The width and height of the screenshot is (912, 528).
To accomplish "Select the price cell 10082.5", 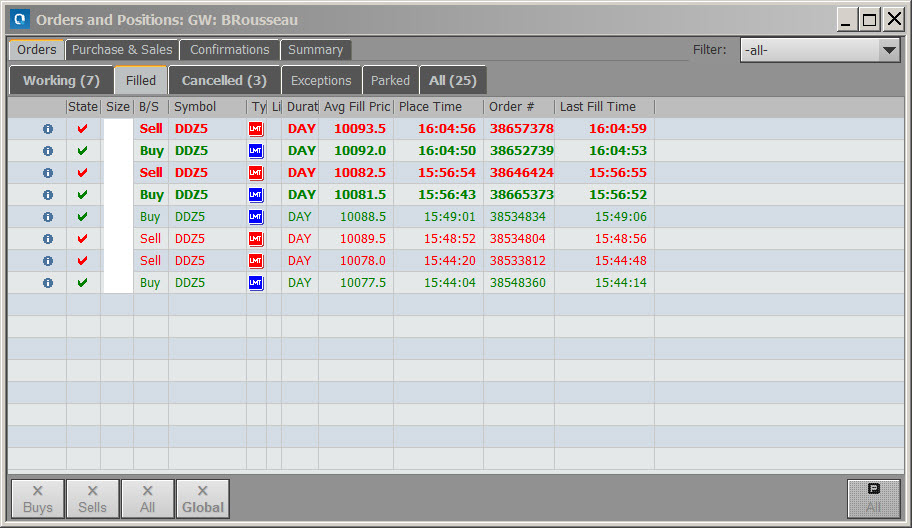I will [x=360, y=173].
